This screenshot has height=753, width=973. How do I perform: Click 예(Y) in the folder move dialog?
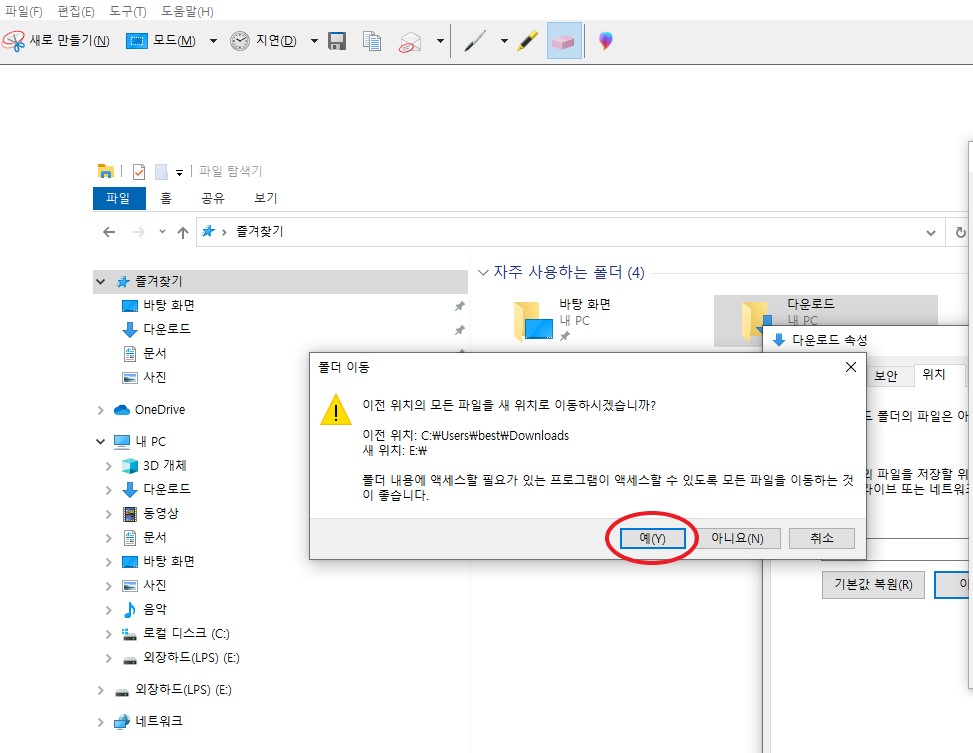tap(652, 538)
